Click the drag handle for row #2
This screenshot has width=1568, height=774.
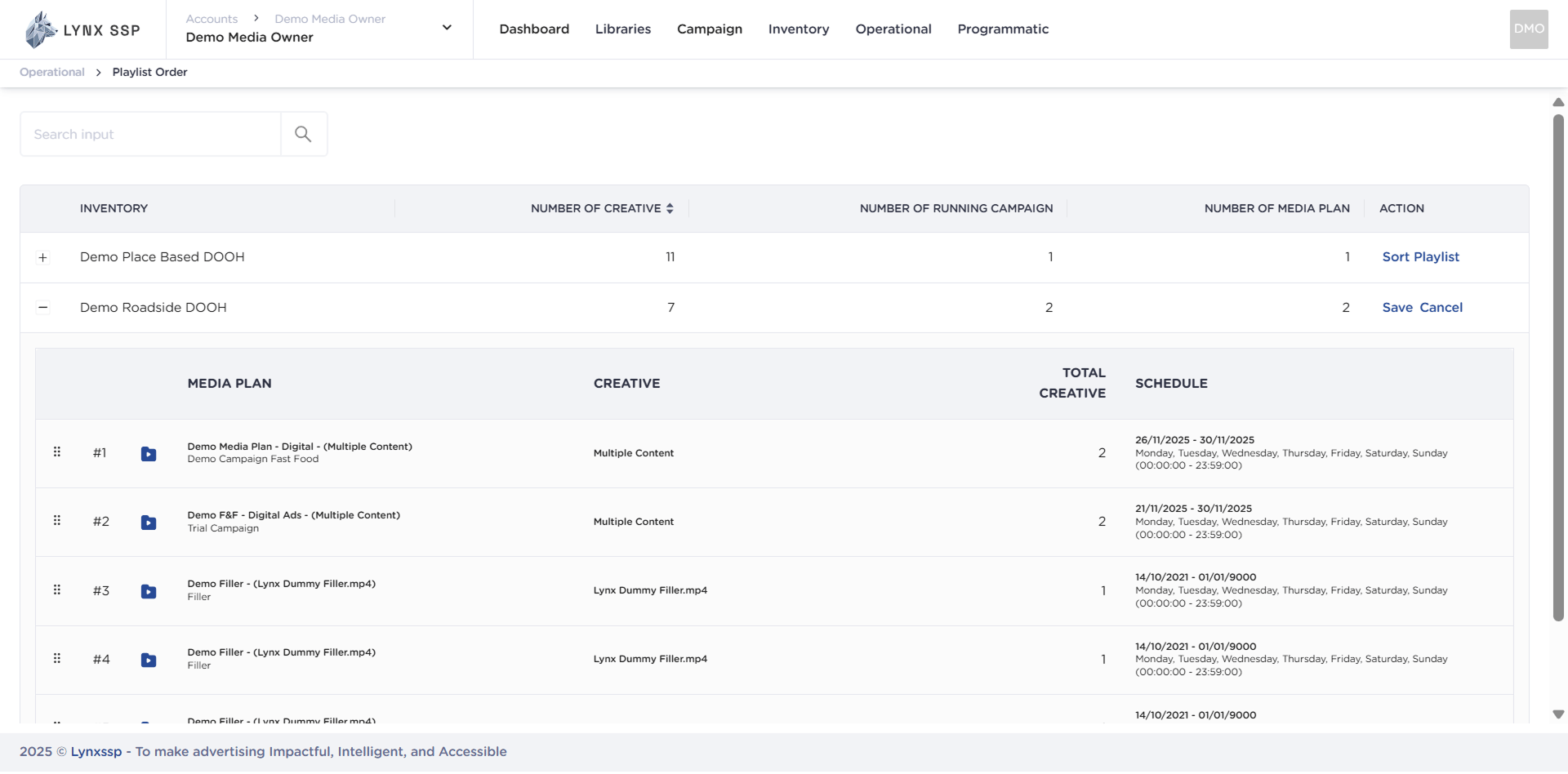57,521
